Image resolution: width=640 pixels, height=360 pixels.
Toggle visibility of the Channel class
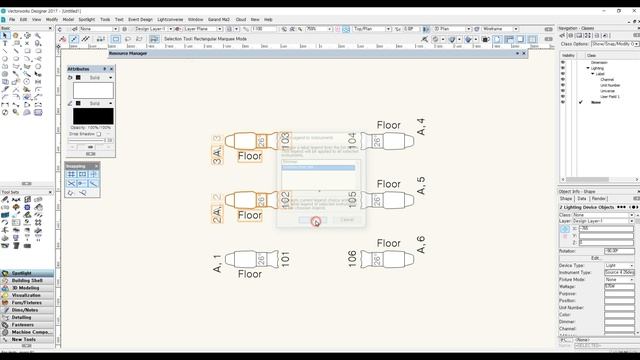[563, 80]
